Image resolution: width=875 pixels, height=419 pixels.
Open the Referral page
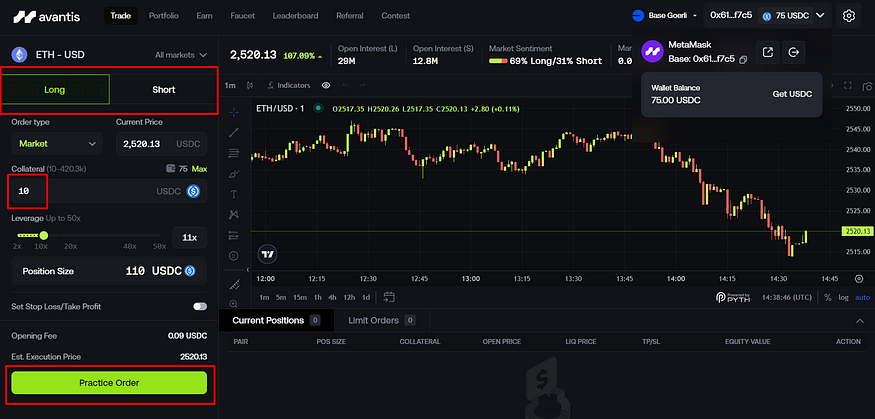[x=350, y=16]
